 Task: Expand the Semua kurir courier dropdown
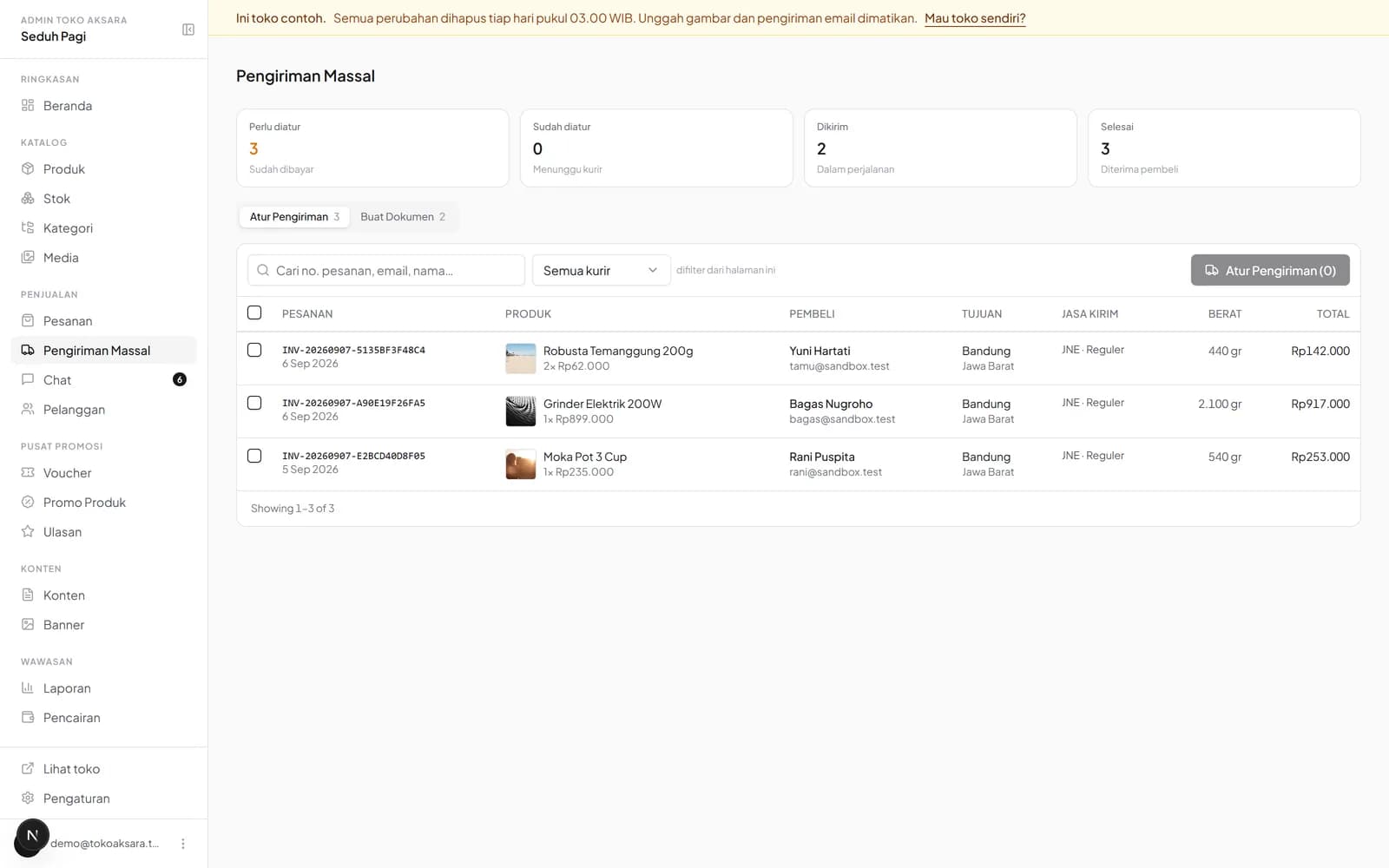pos(601,270)
